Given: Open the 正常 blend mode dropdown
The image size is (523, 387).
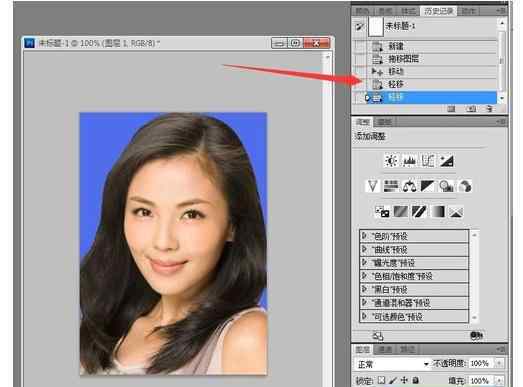Looking at the screenshot, I should coord(392,364).
